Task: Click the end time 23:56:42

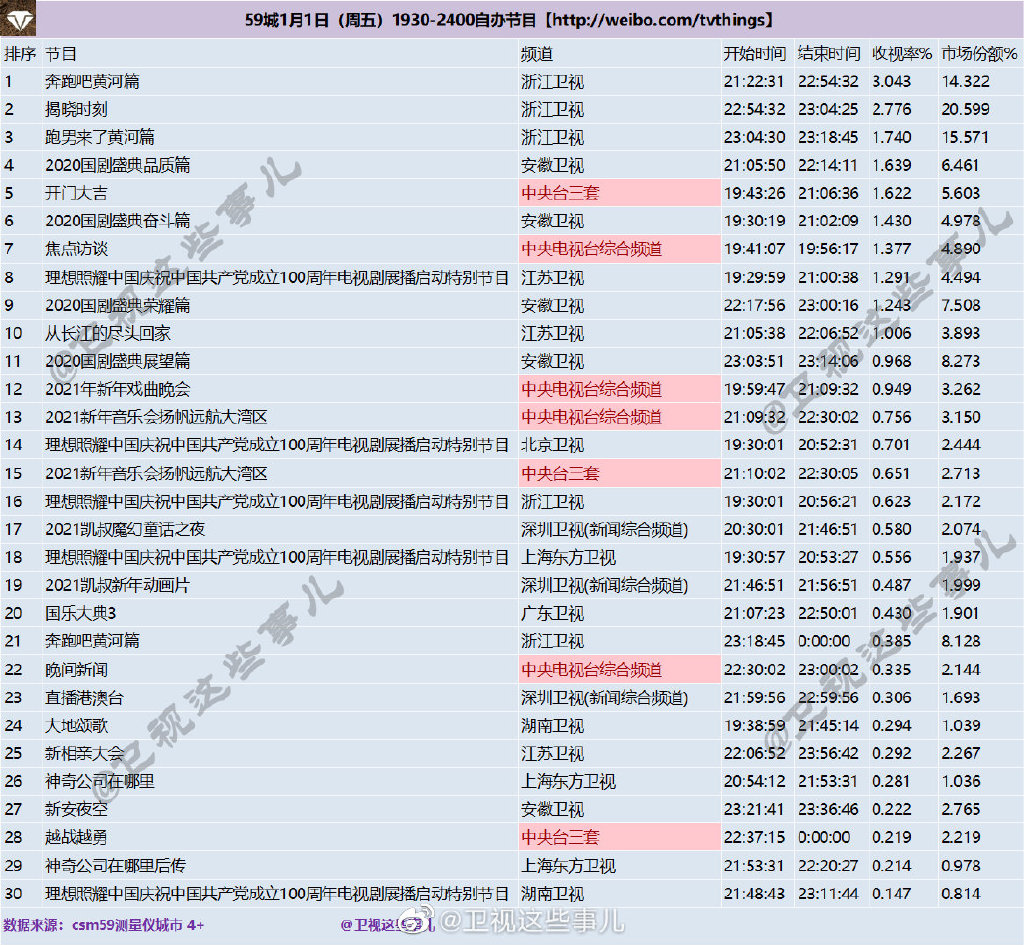Action: (x=828, y=754)
